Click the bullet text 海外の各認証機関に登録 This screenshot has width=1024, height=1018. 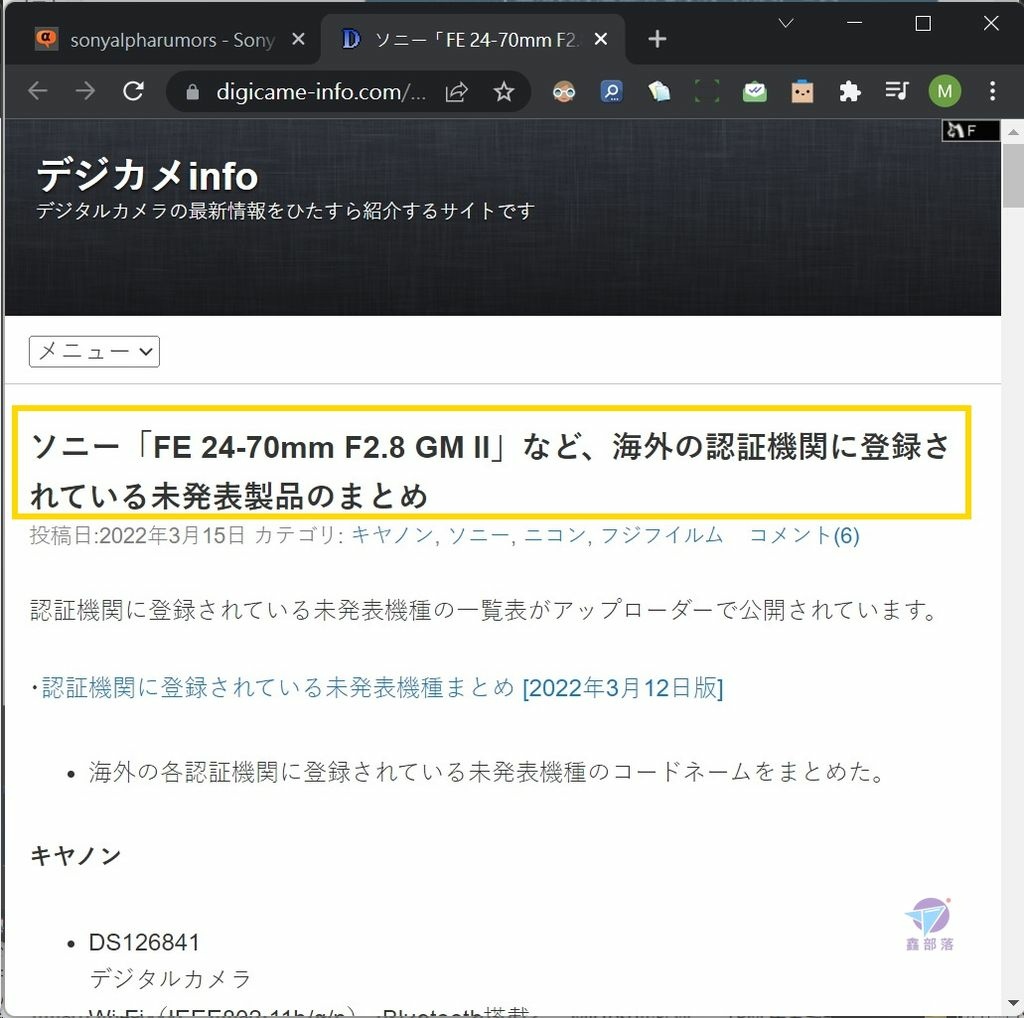click(x=487, y=772)
